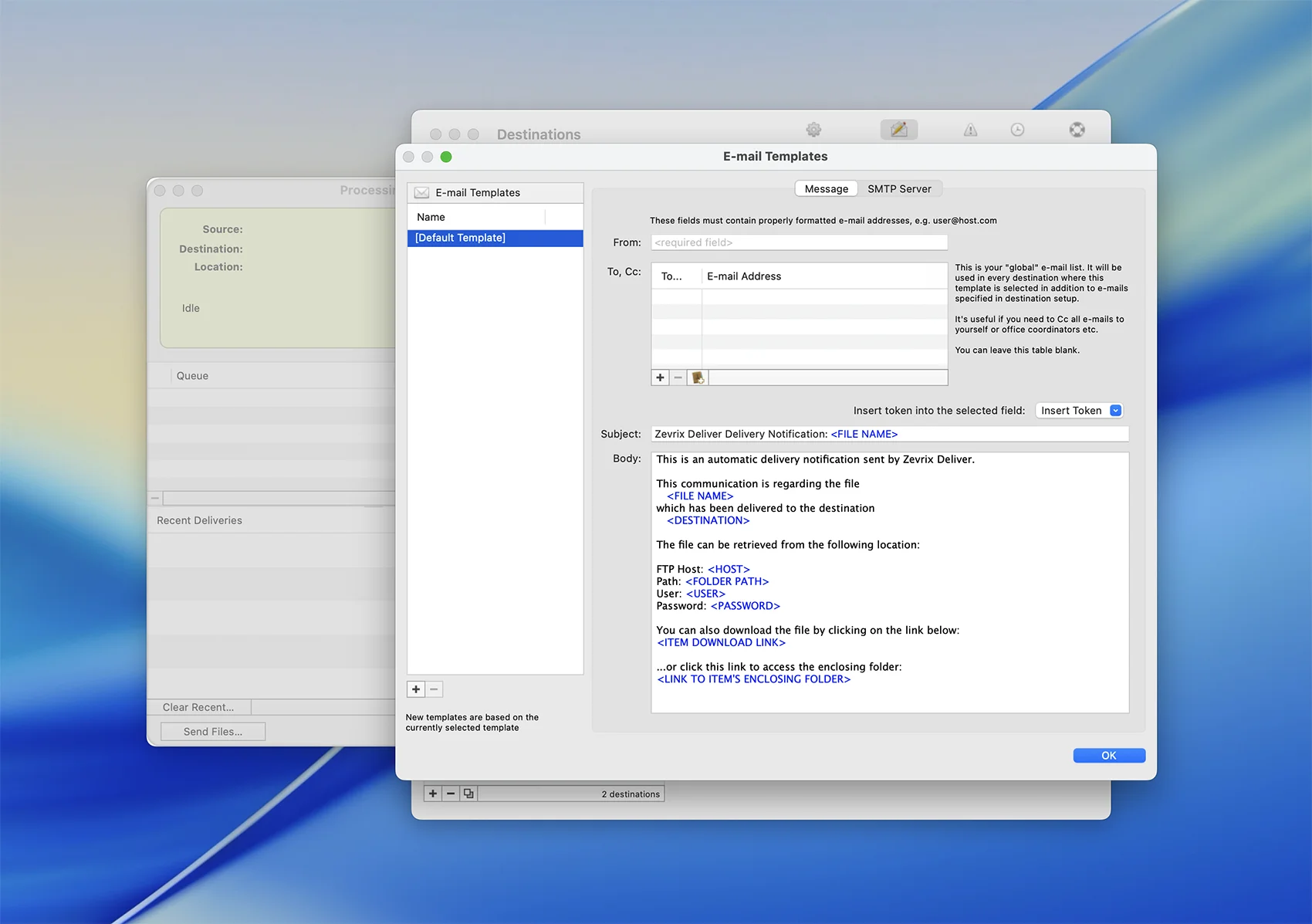The image size is (1312, 924).
Task: Click the e-mail templates envelope-pencil toolbar icon
Action: click(x=898, y=130)
